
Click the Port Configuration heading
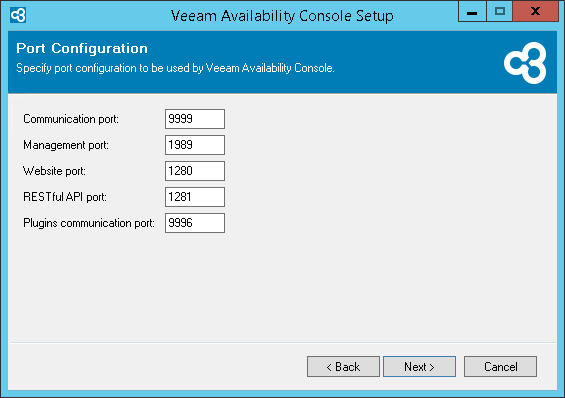pyautogui.click(x=82, y=48)
